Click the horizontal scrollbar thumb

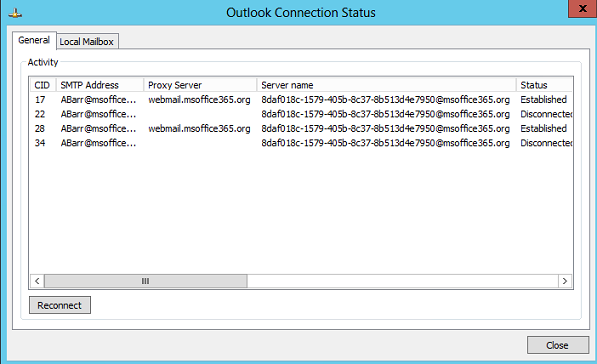145,281
